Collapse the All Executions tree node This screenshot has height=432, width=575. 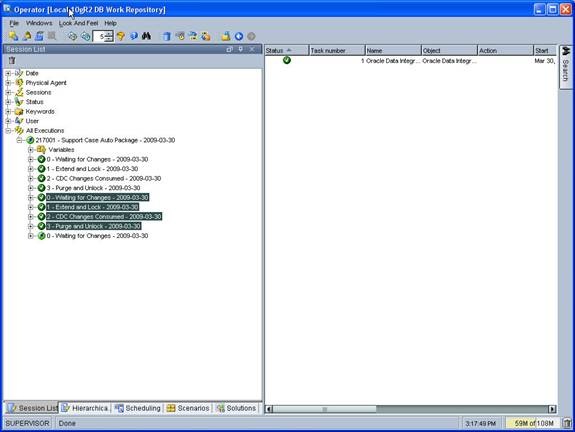pos(8,131)
